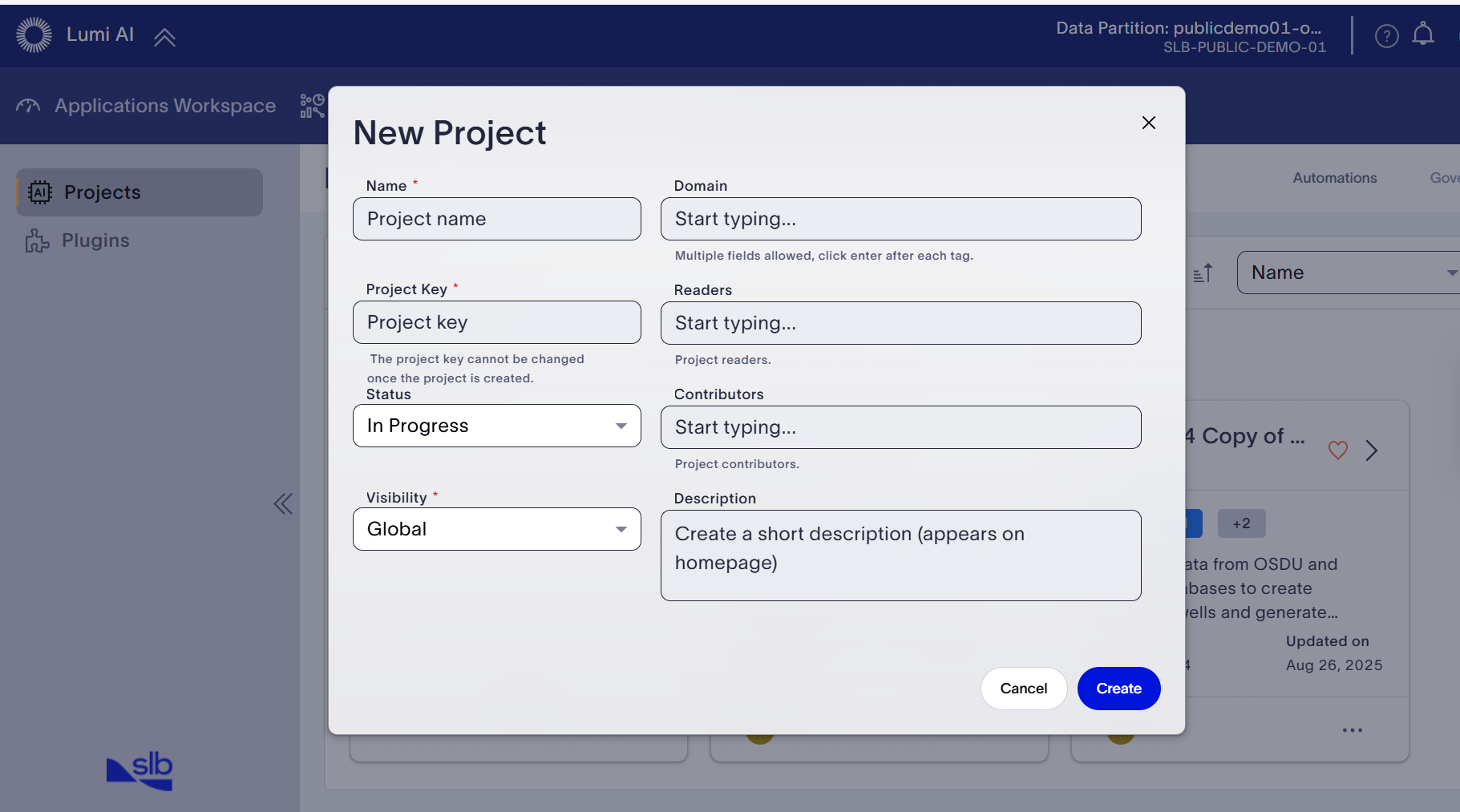Screen dimensions: 1460x812
Task: Click the Plugins puzzle icon
Action: coord(37,240)
